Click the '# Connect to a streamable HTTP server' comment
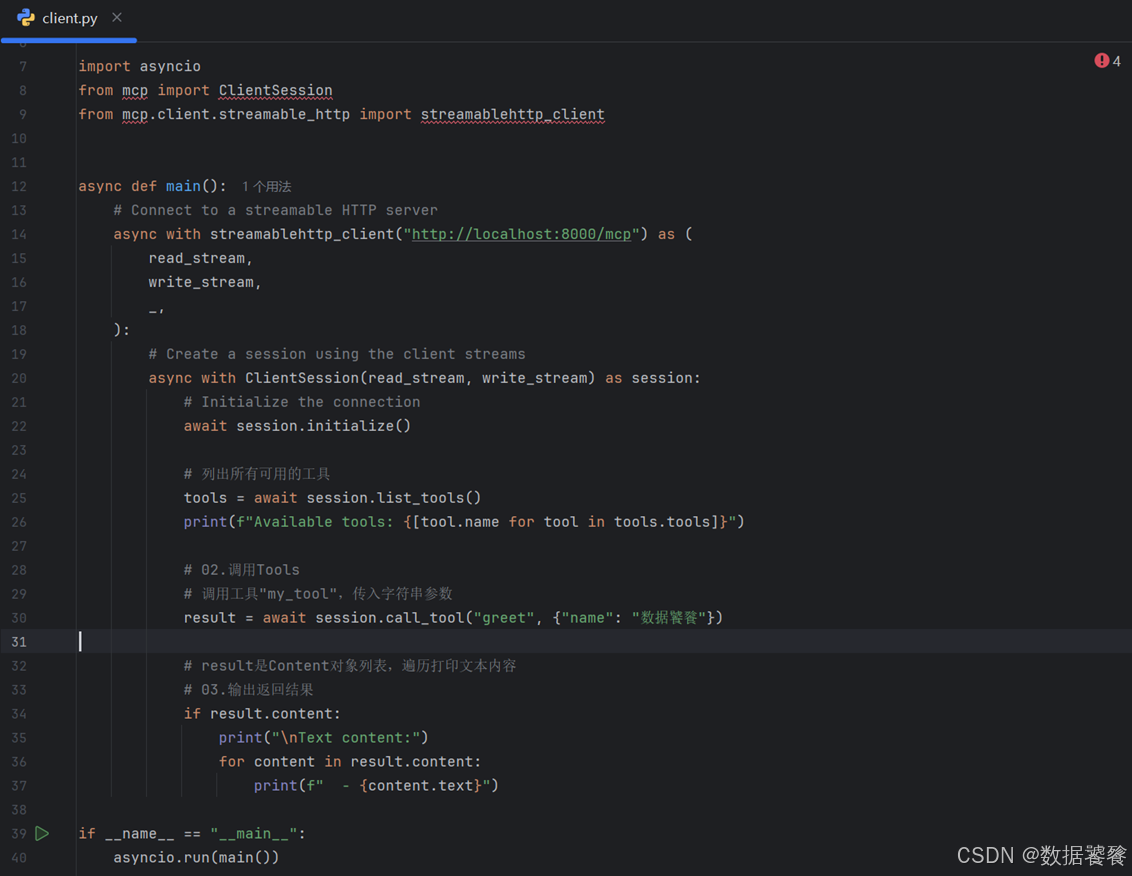 click(276, 210)
